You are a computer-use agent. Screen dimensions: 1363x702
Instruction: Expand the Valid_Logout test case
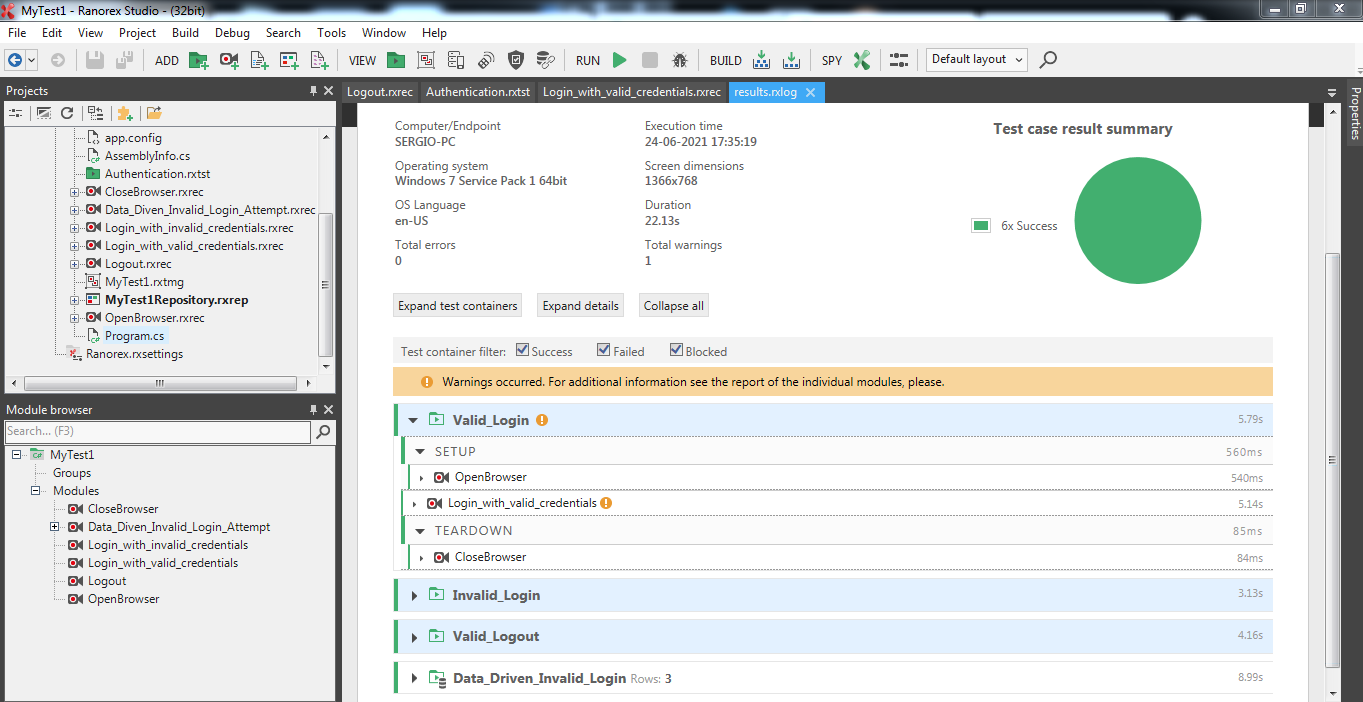(414, 637)
